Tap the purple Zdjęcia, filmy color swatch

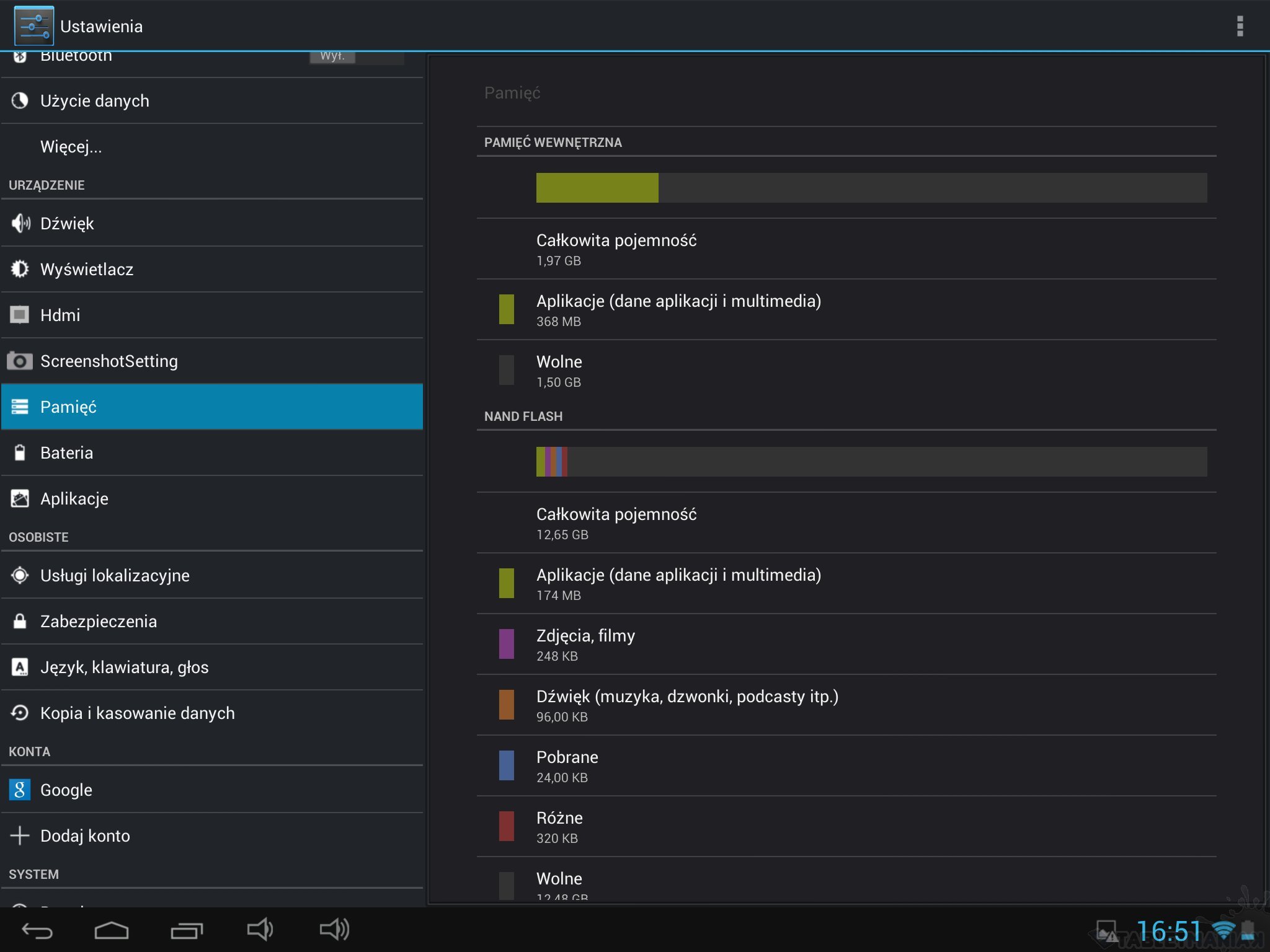(506, 644)
